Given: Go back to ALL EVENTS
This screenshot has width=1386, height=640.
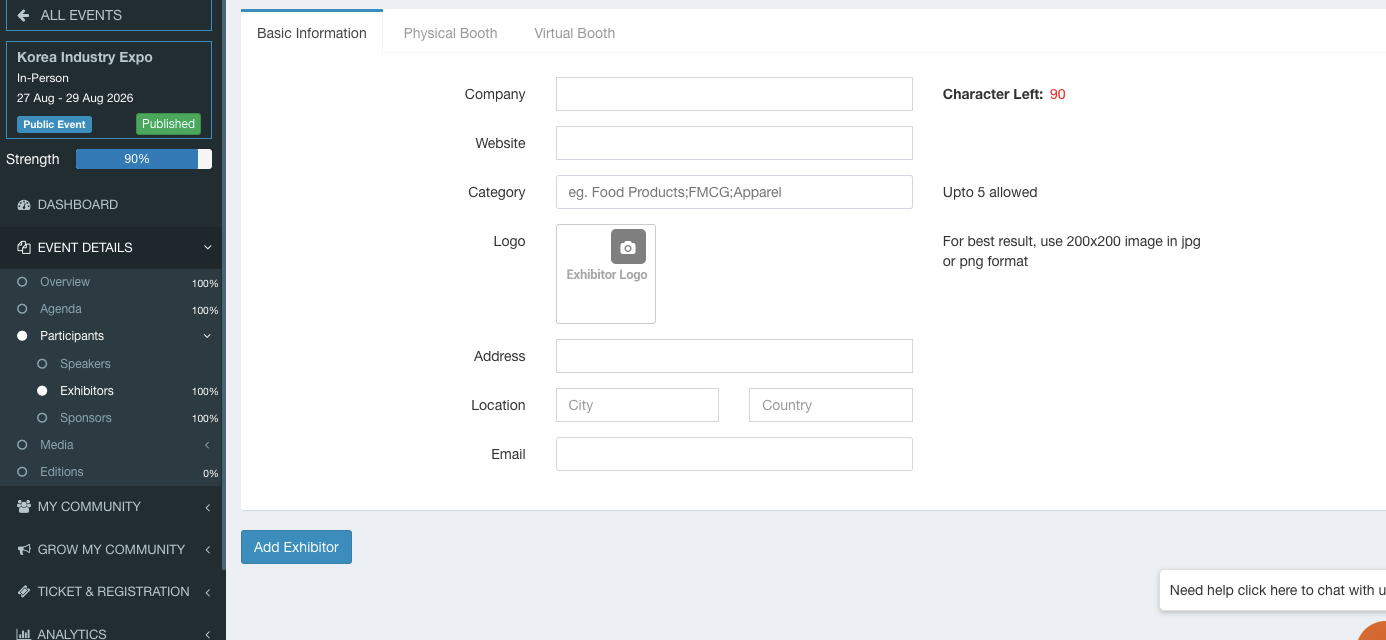Looking at the screenshot, I should [x=109, y=15].
